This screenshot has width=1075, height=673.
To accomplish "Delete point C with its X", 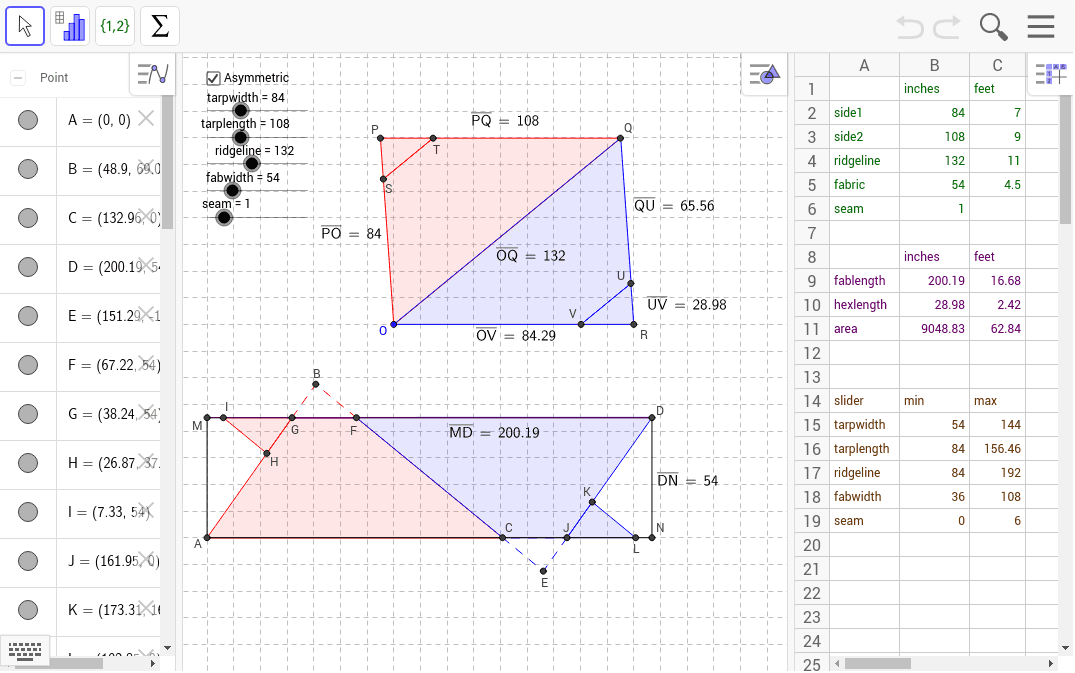I will point(146,217).
